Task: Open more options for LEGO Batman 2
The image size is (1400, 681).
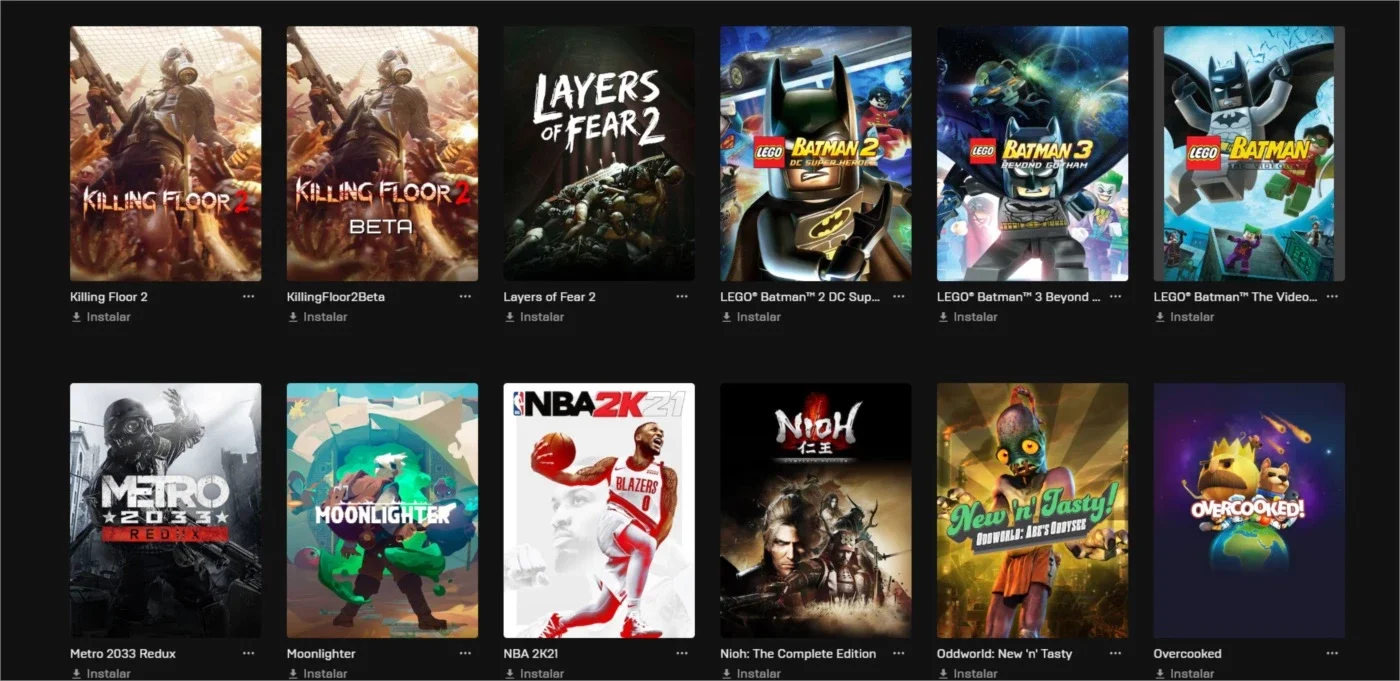Action: [x=899, y=297]
